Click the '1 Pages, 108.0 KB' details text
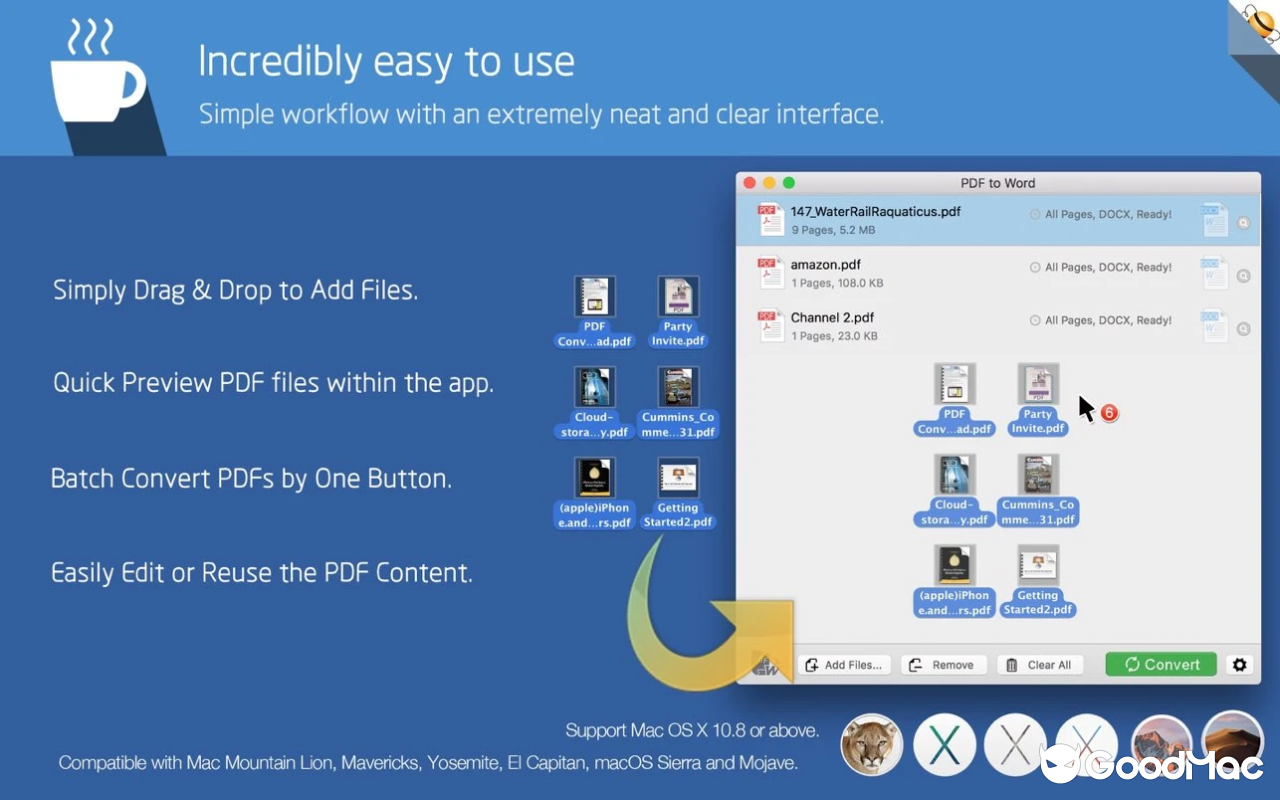The width and height of the screenshot is (1280, 800). pyautogui.click(x=838, y=283)
